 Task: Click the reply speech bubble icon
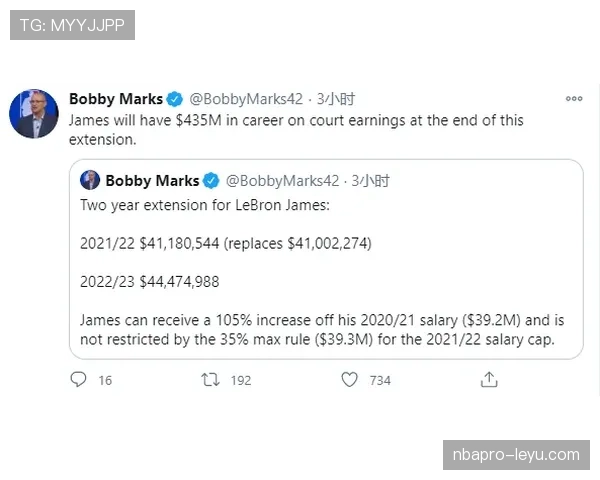pos(79,380)
